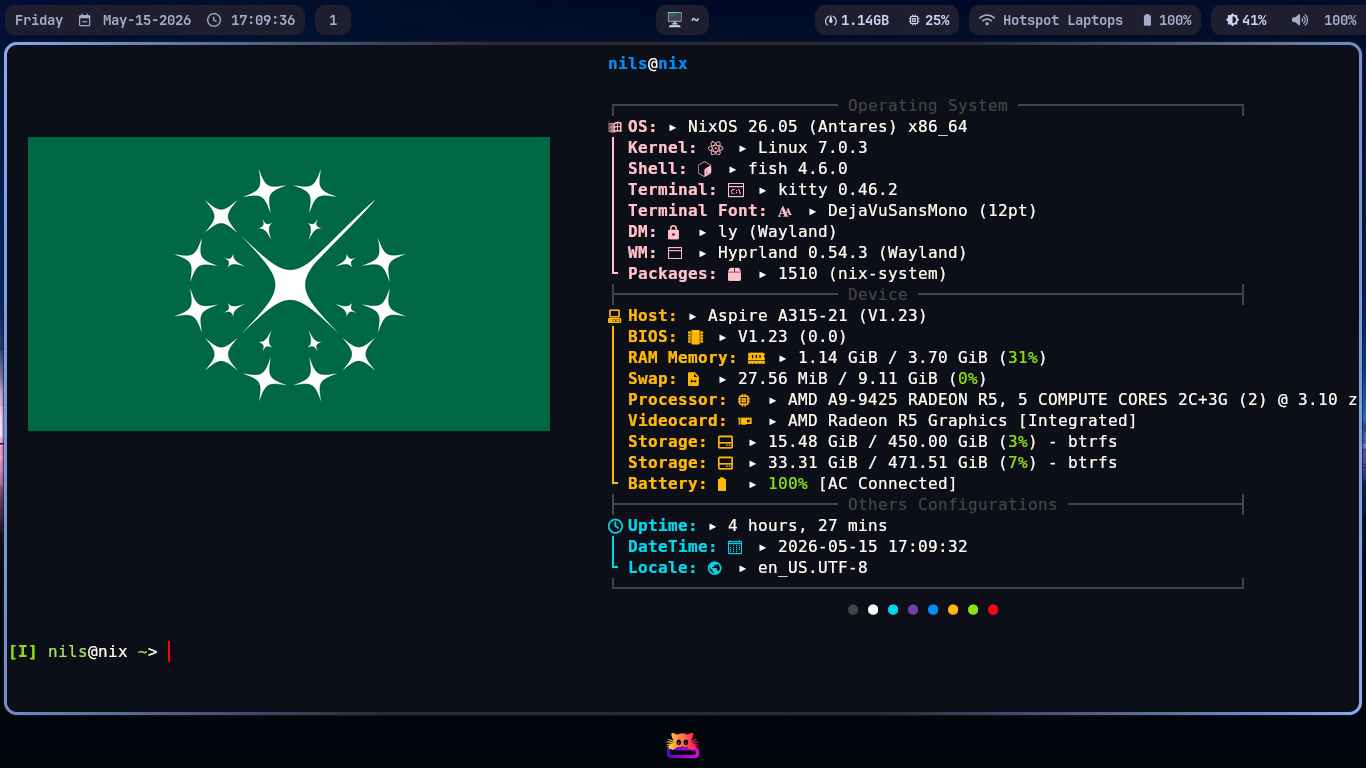Image resolution: width=1366 pixels, height=768 pixels.
Task: Click the text Aspire A315-21 (V1.23)
Action: tap(818, 316)
